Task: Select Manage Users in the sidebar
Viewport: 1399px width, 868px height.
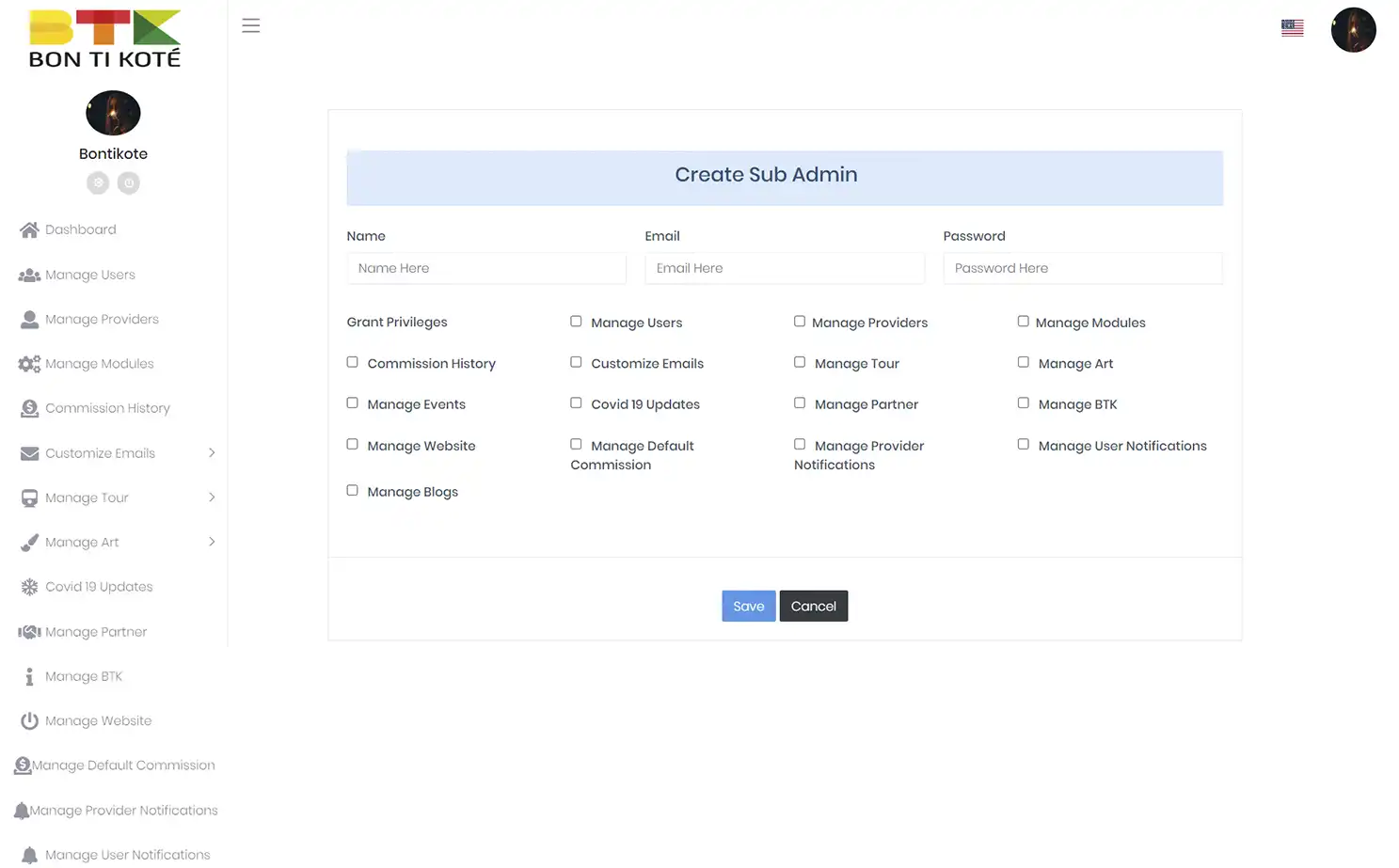Action: point(89,275)
